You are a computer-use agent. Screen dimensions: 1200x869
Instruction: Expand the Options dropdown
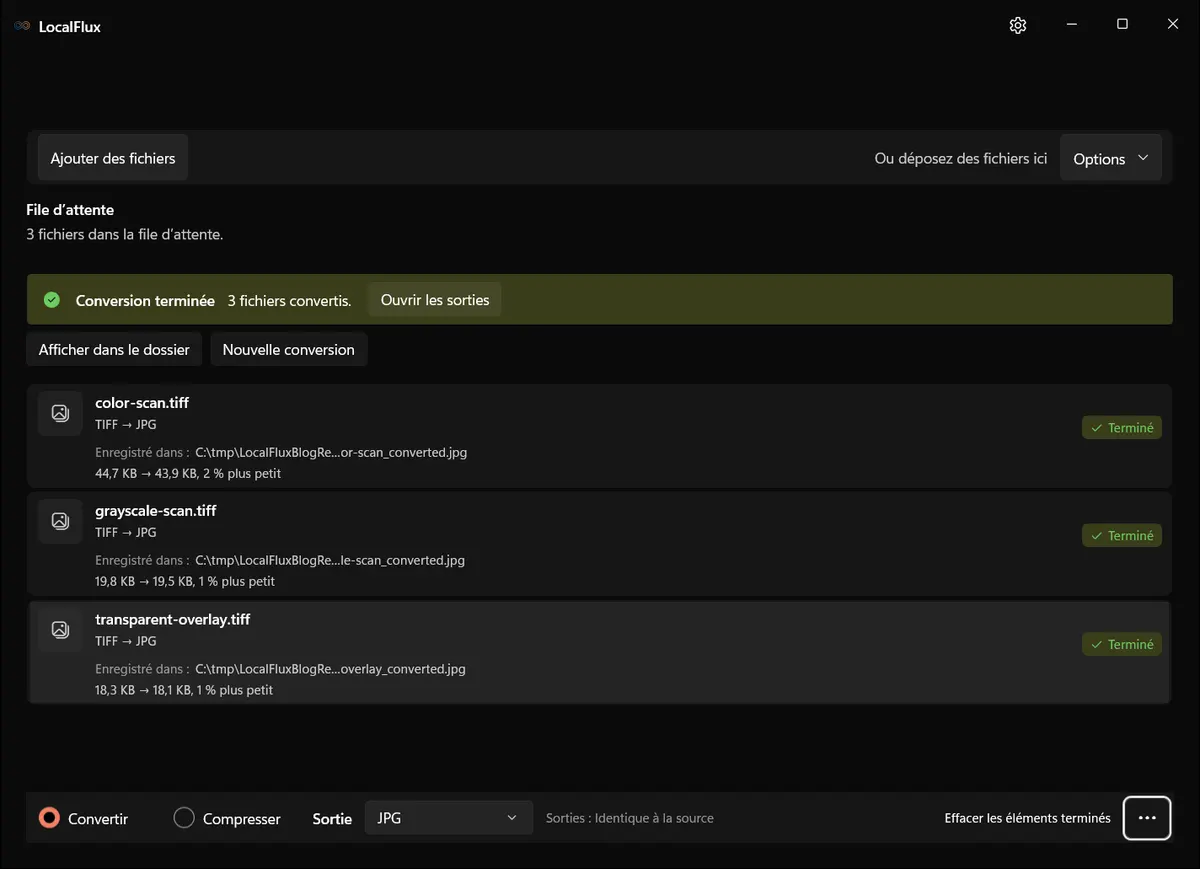(x=1111, y=158)
